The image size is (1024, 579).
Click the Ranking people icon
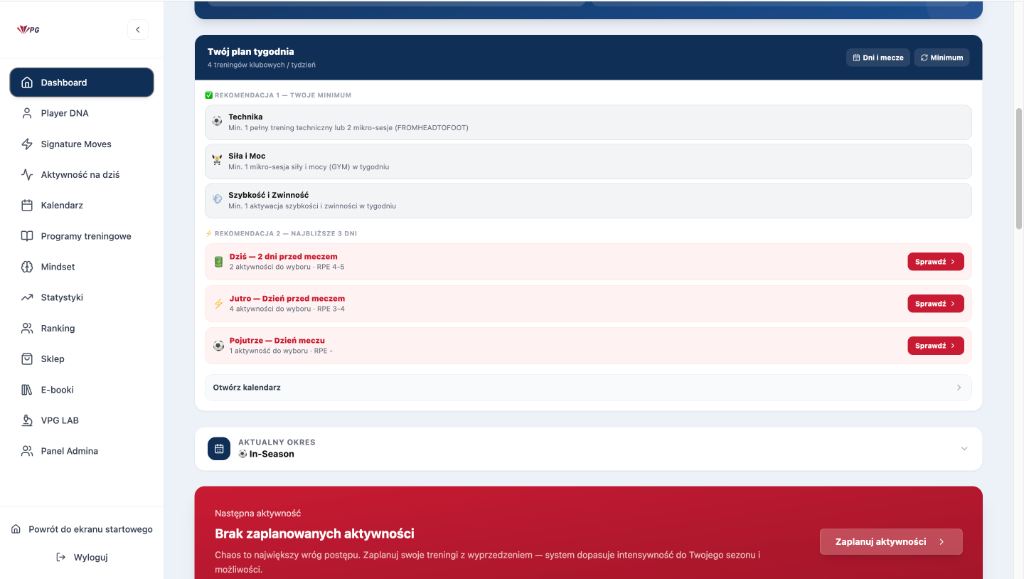click(27, 328)
